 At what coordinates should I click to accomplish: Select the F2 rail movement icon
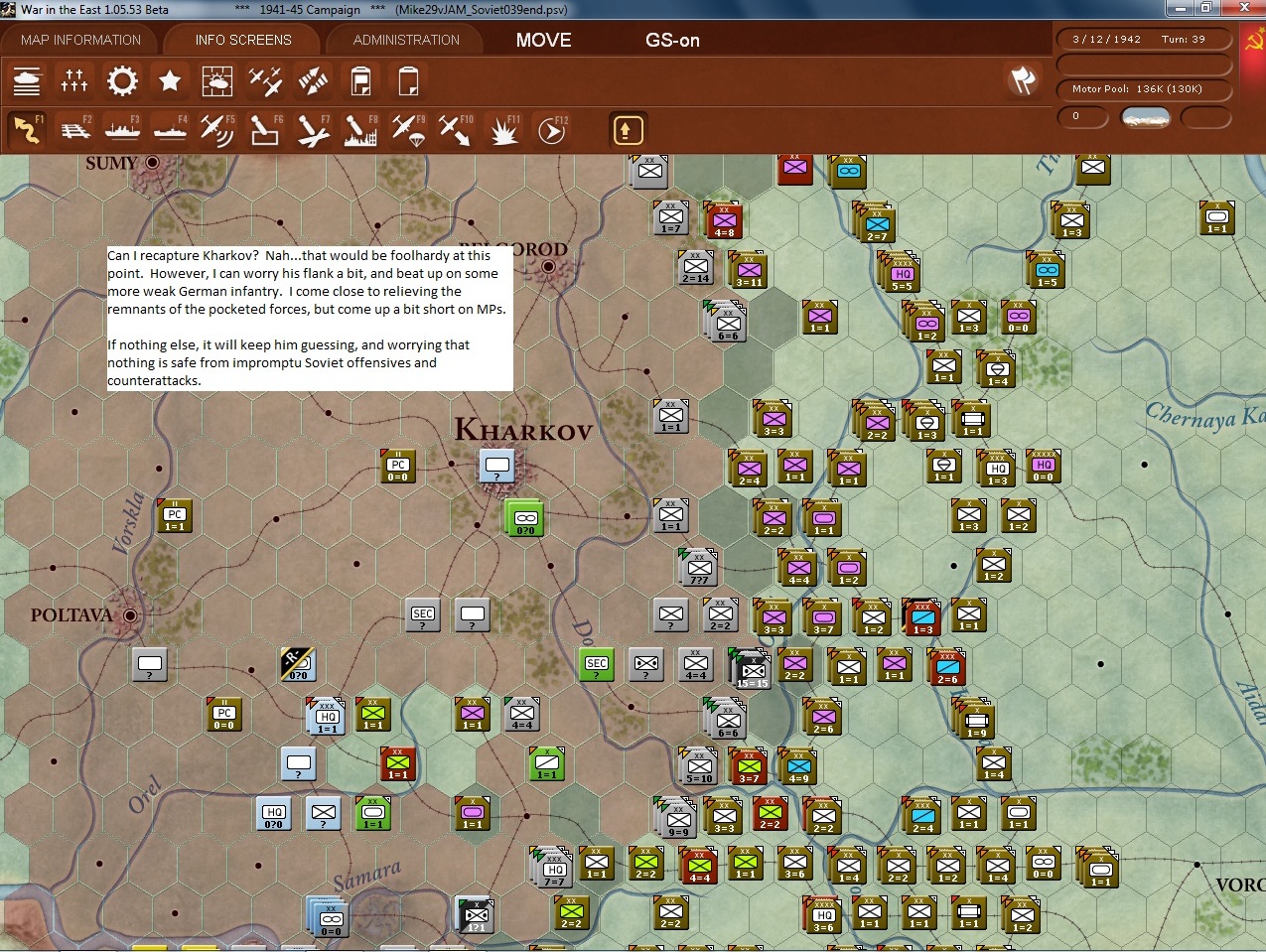pos(74,130)
